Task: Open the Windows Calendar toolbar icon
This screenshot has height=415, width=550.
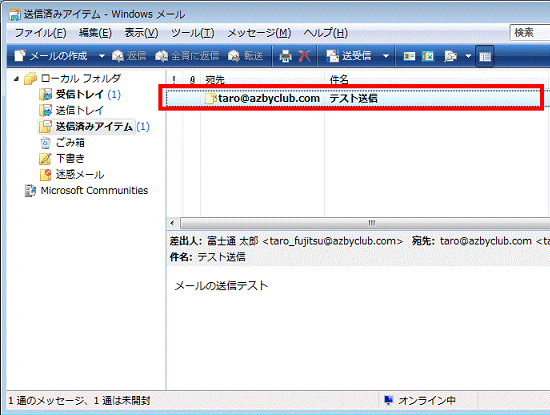Action: tap(428, 56)
